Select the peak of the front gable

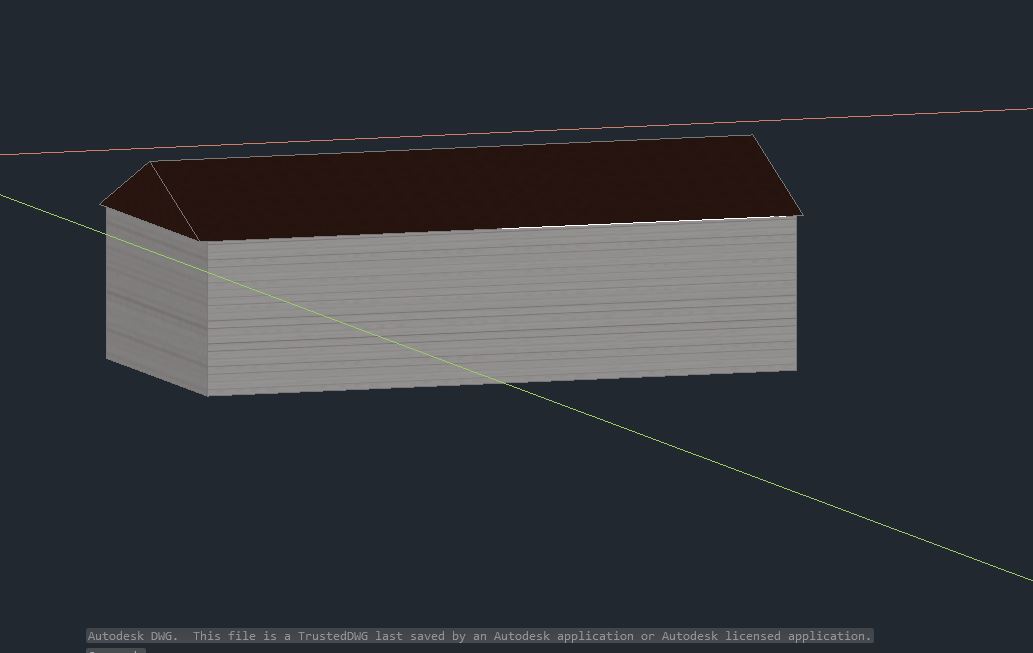coord(148,162)
